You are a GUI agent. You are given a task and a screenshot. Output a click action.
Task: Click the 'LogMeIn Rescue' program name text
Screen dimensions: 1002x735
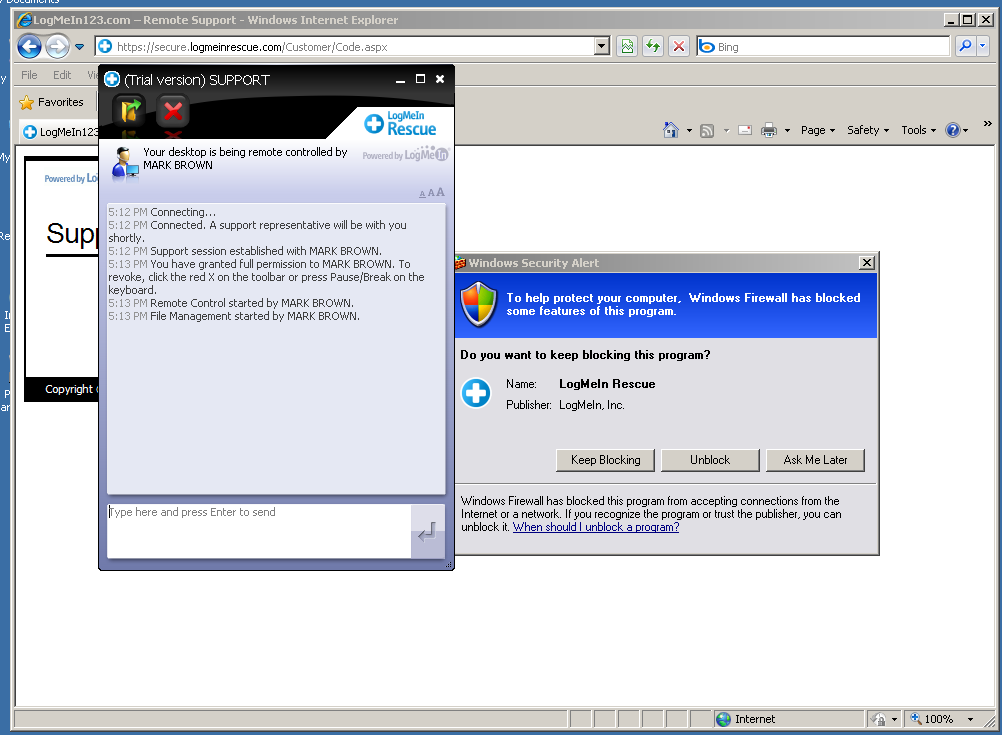(607, 384)
